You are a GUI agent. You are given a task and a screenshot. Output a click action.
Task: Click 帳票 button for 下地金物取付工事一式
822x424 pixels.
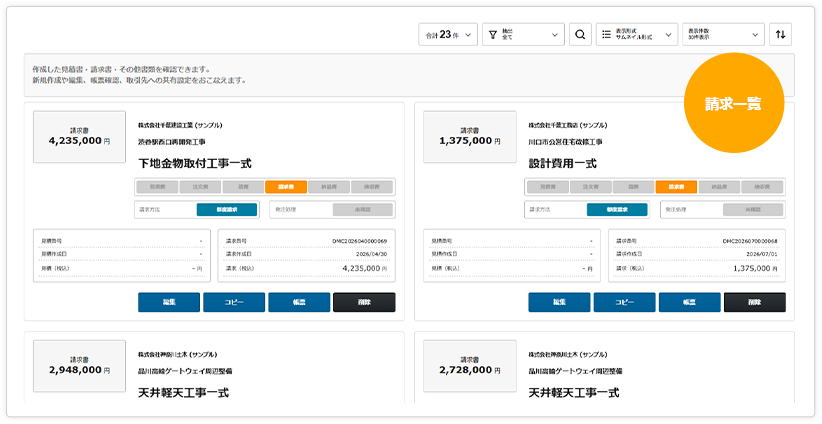click(x=299, y=302)
